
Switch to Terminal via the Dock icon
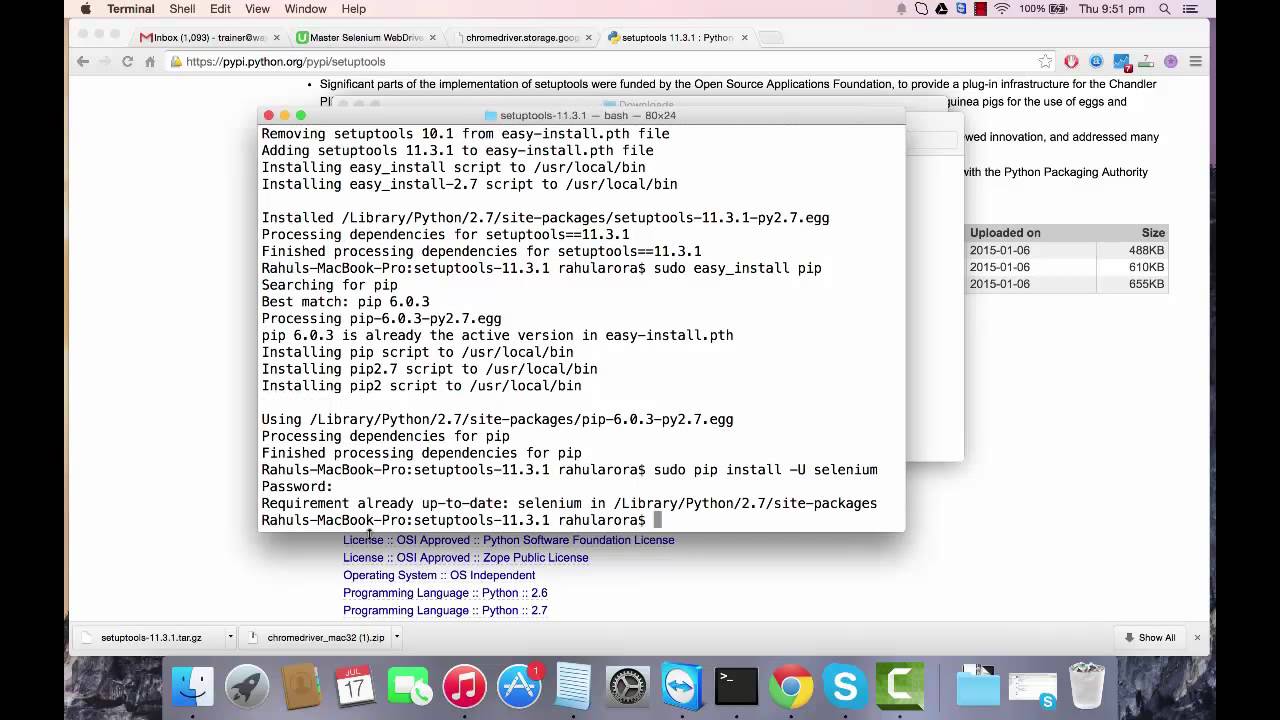coord(737,687)
